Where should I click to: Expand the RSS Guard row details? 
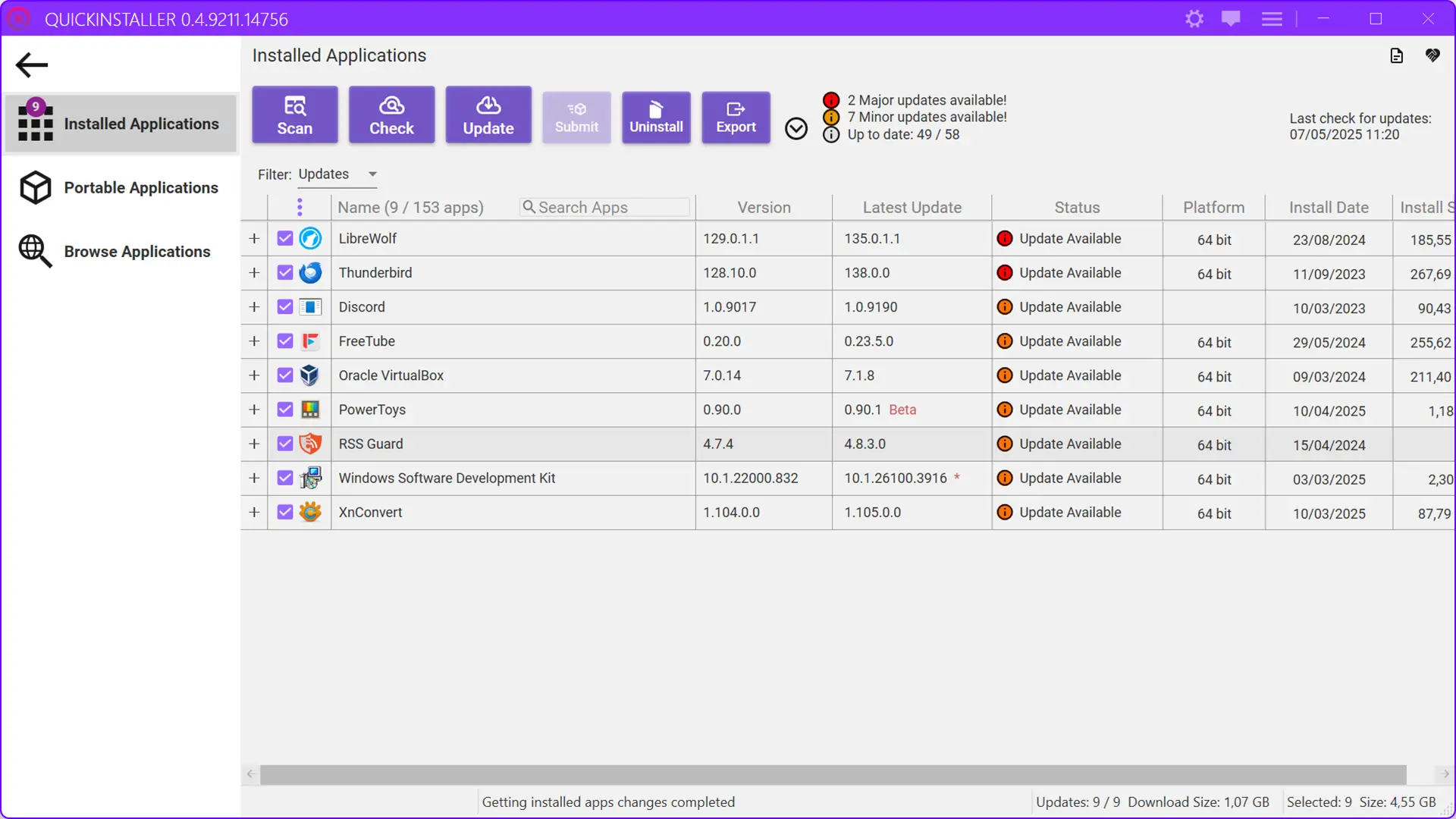[x=254, y=444]
